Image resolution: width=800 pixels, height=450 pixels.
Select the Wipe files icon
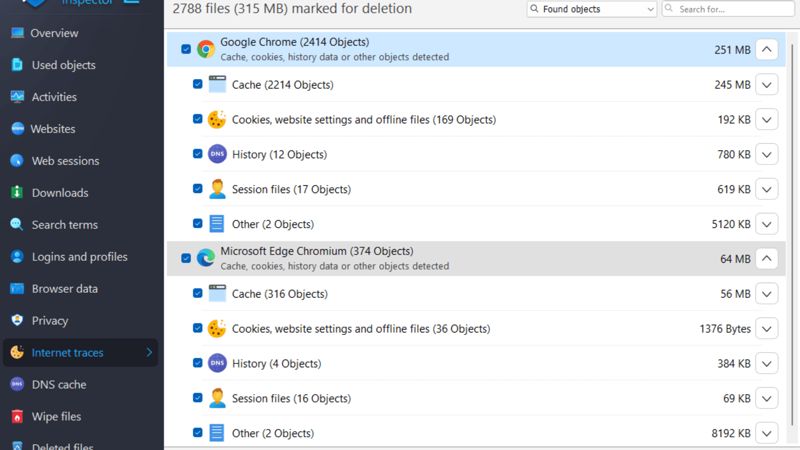(x=17, y=416)
